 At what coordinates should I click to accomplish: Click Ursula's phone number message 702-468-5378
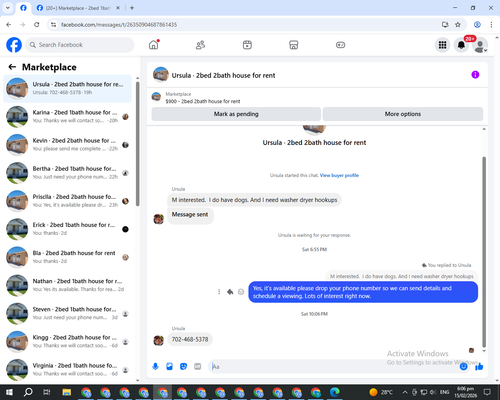(x=190, y=339)
